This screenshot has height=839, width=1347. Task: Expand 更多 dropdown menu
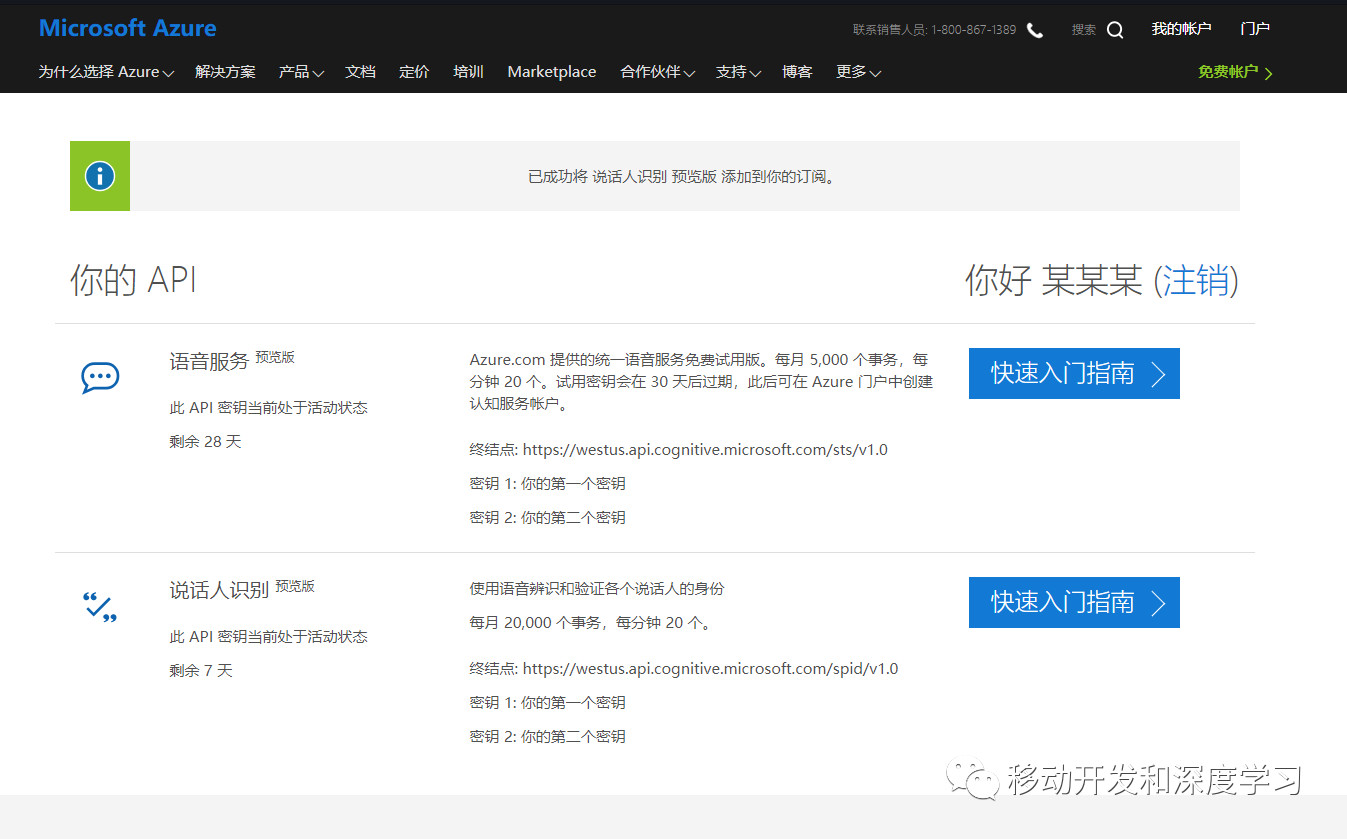pos(858,72)
